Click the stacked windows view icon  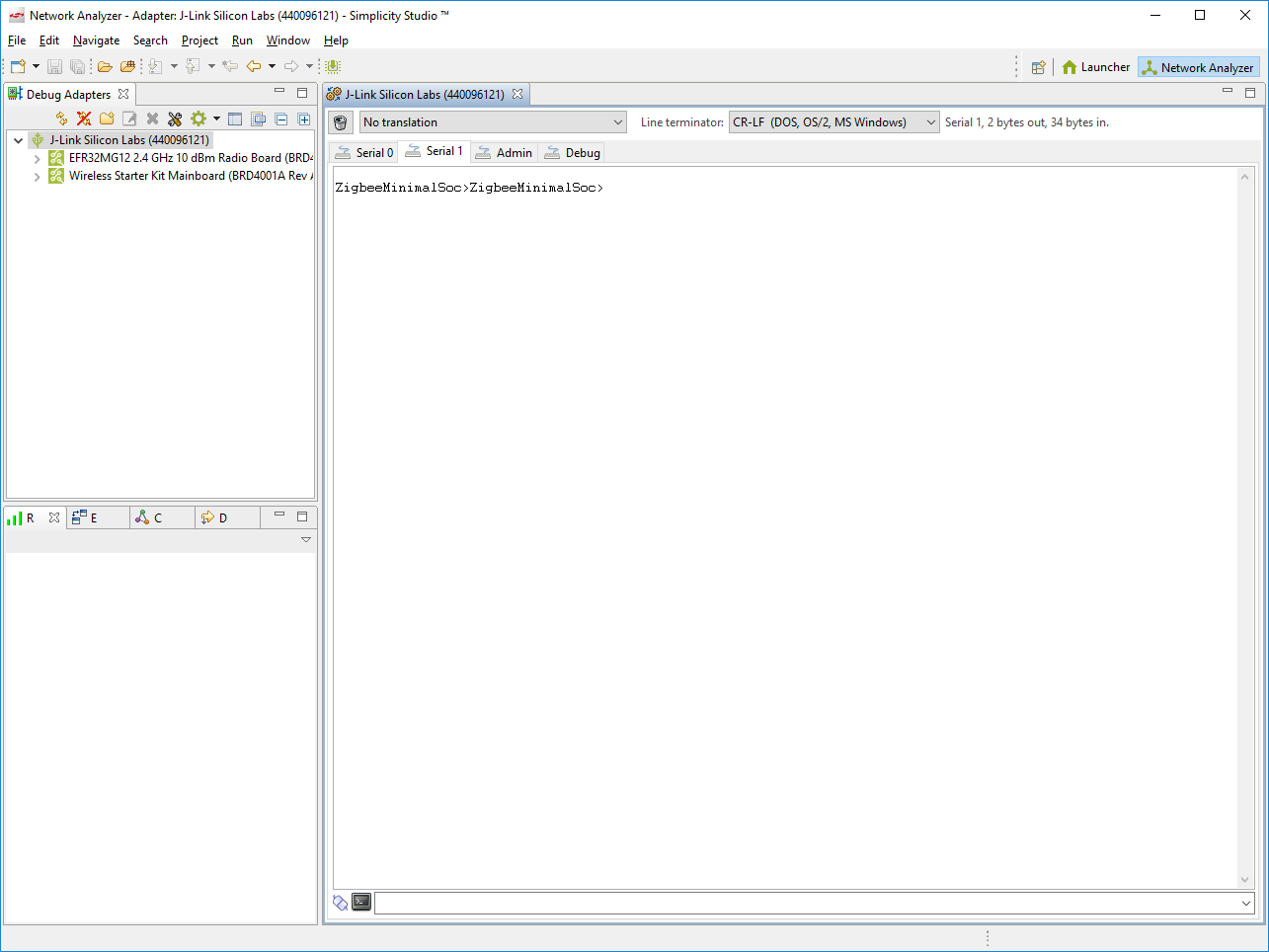click(259, 119)
